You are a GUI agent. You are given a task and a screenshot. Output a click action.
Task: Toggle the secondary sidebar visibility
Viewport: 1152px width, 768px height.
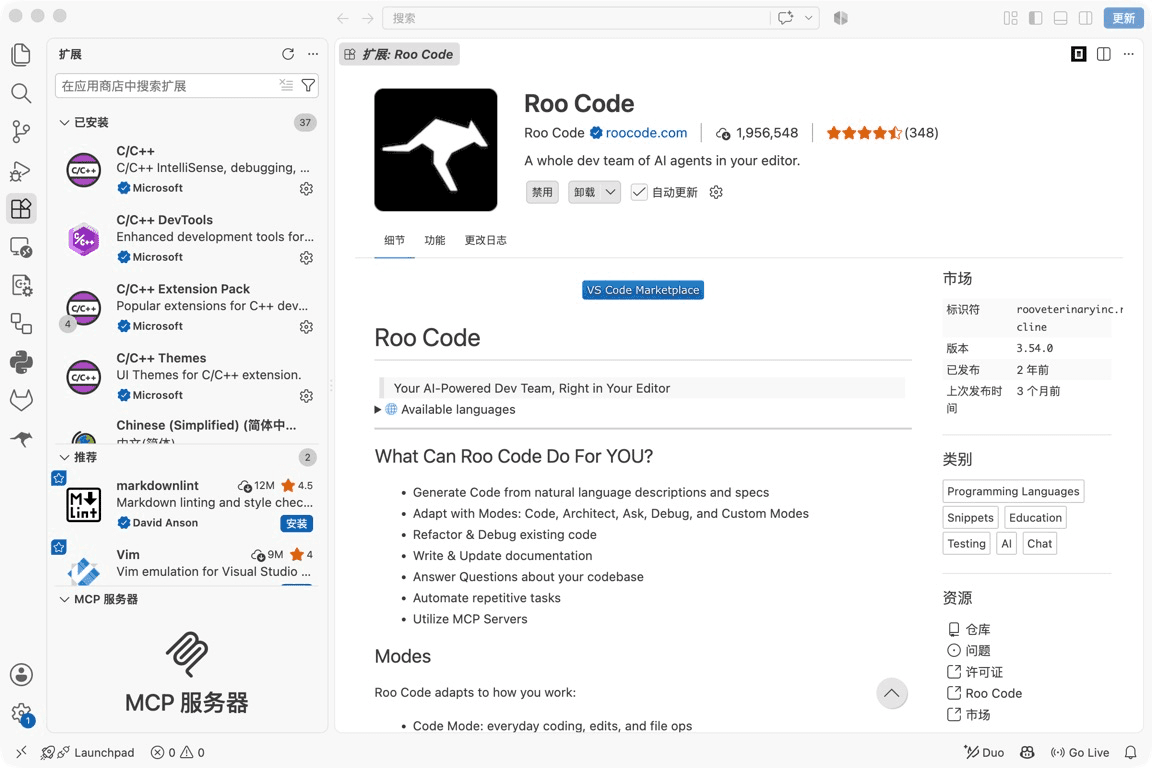1085,18
